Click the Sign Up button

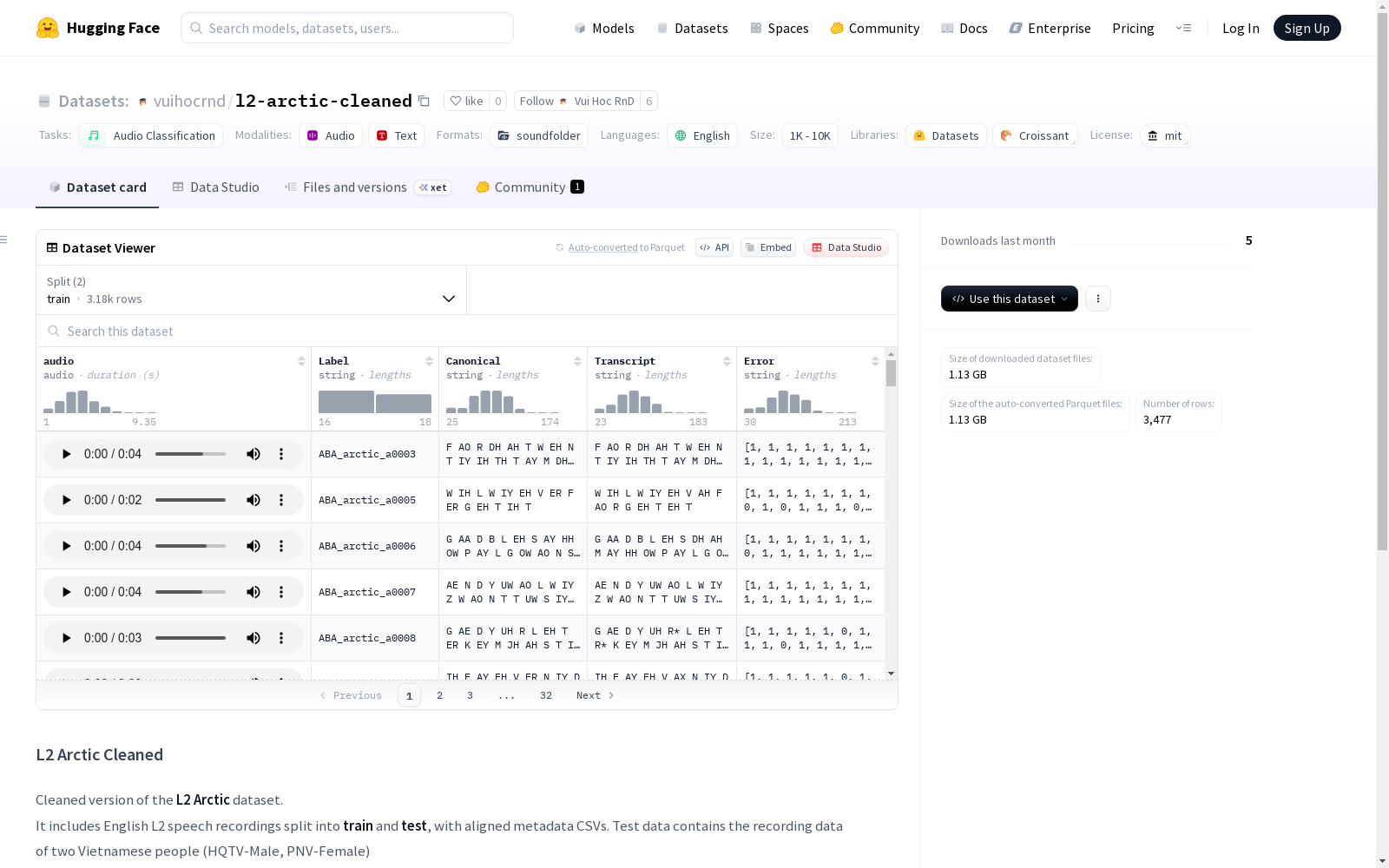pos(1307,28)
